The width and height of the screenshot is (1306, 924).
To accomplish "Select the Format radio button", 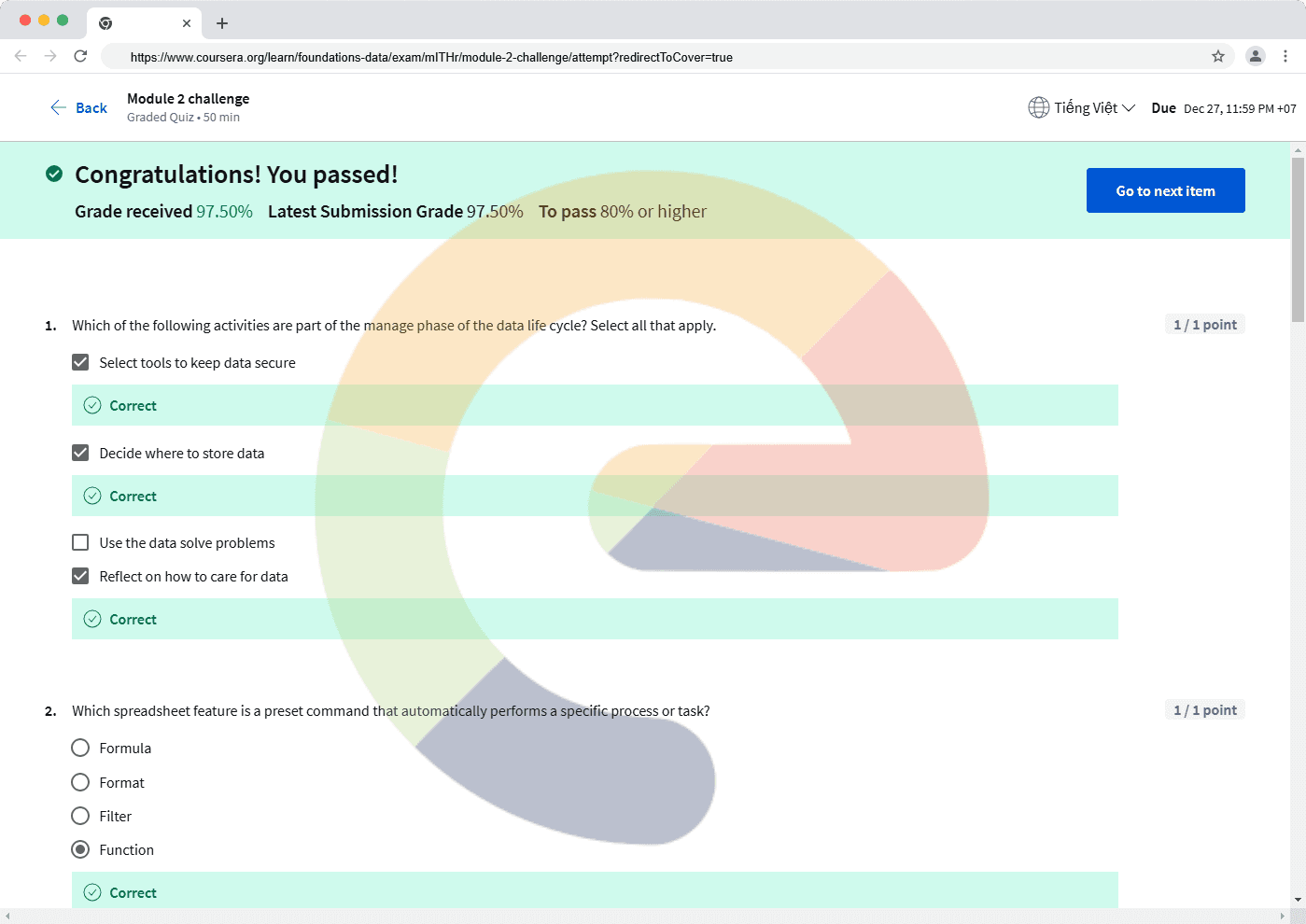I will (80, 782).
